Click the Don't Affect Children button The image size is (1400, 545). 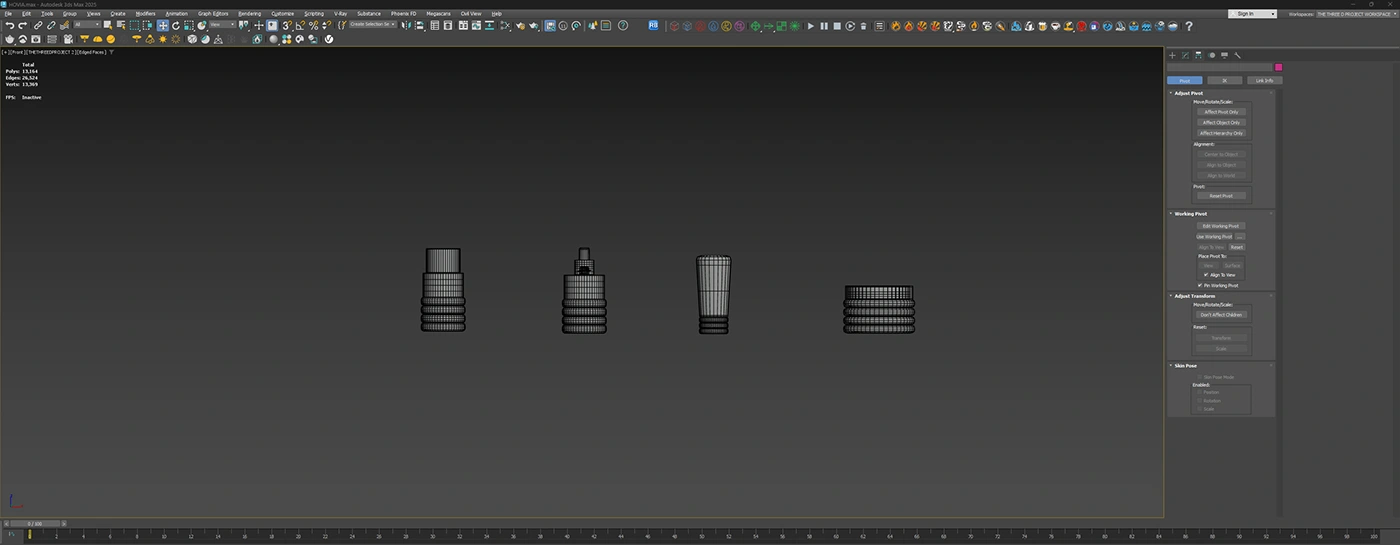(x=1221, y=315)
